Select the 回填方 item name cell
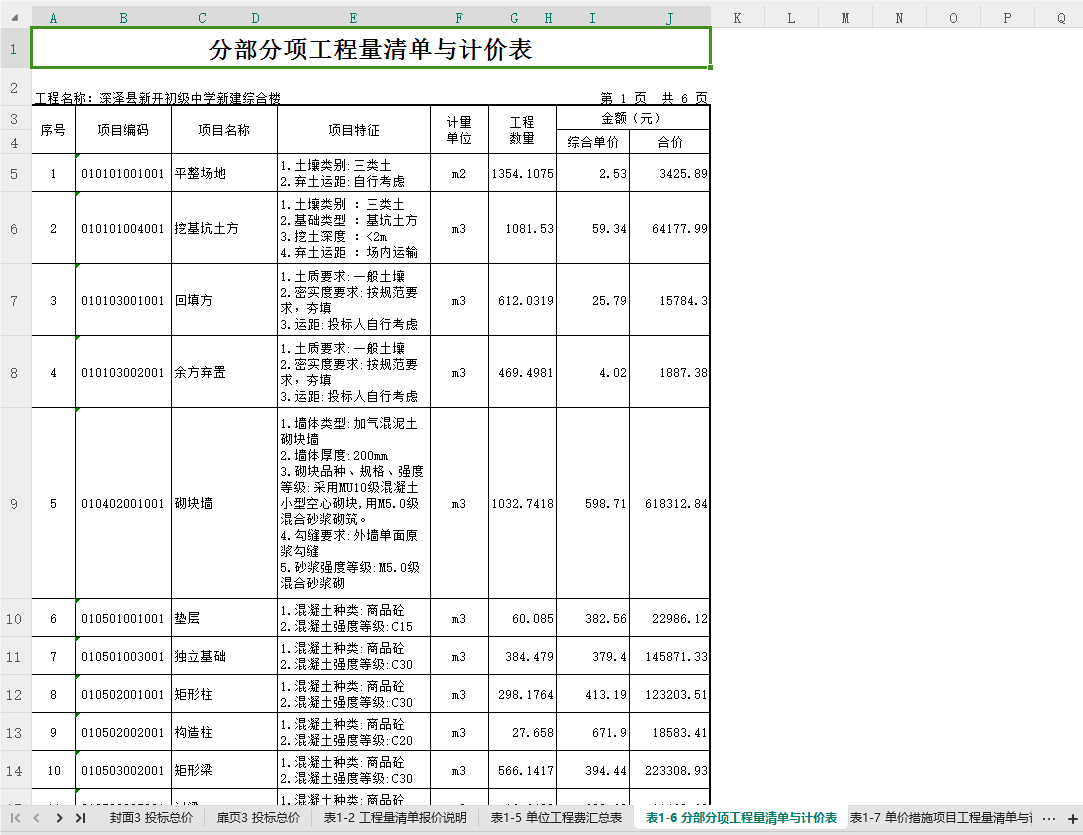 [224, 300]
